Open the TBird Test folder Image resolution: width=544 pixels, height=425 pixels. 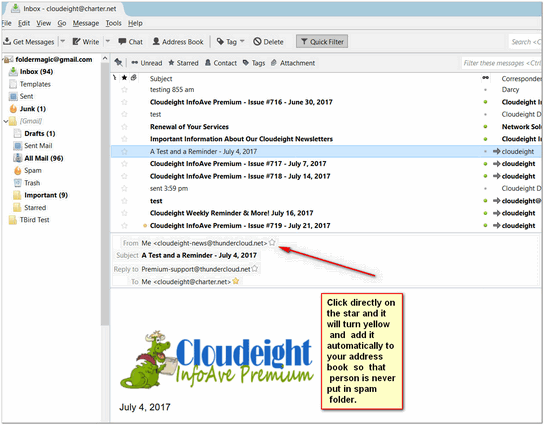pos(34,220)
